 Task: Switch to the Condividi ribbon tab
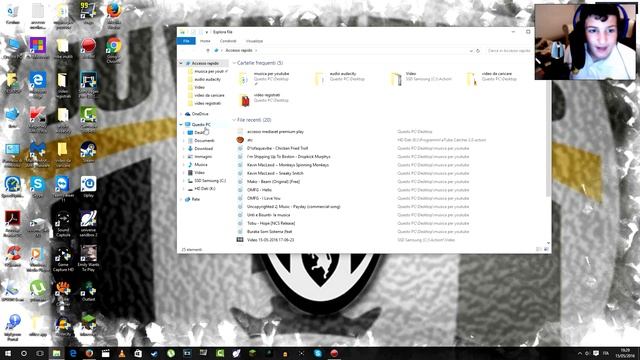point(228,41)
